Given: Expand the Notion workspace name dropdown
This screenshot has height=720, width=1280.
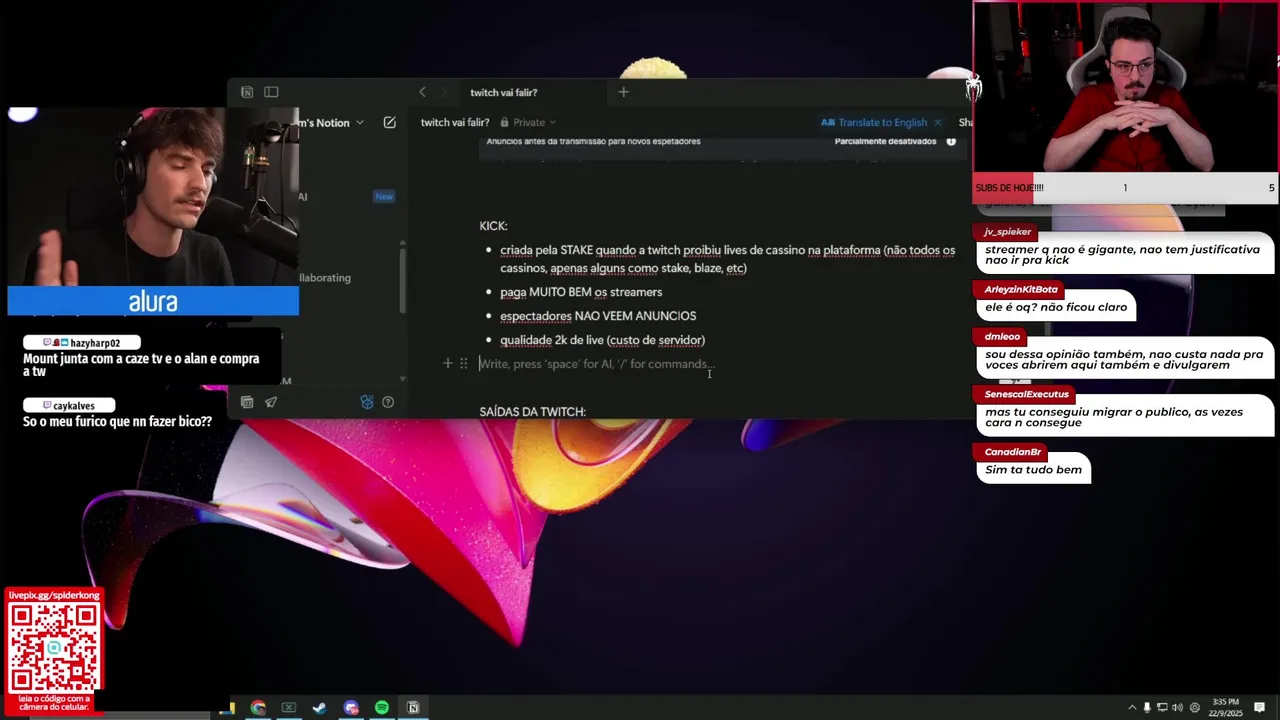Looking at the screenshot, I should coord(359,123).
